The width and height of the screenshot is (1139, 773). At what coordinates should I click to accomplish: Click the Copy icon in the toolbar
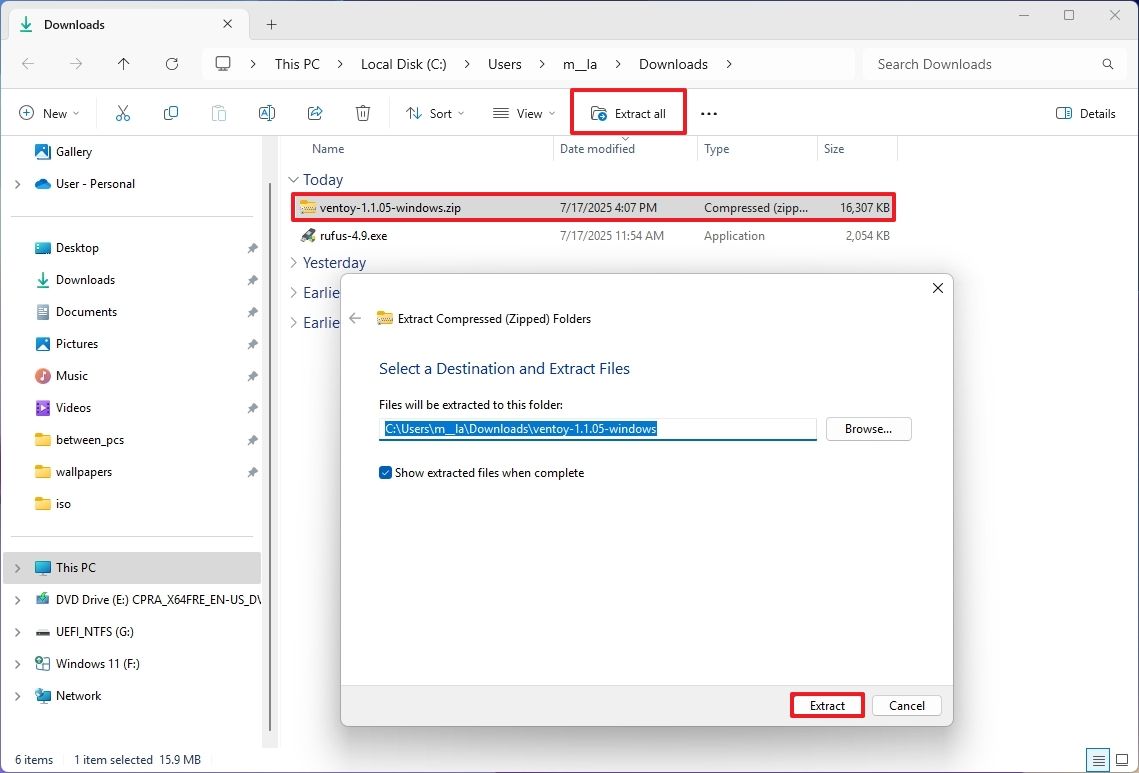click(x=170, y=113)
